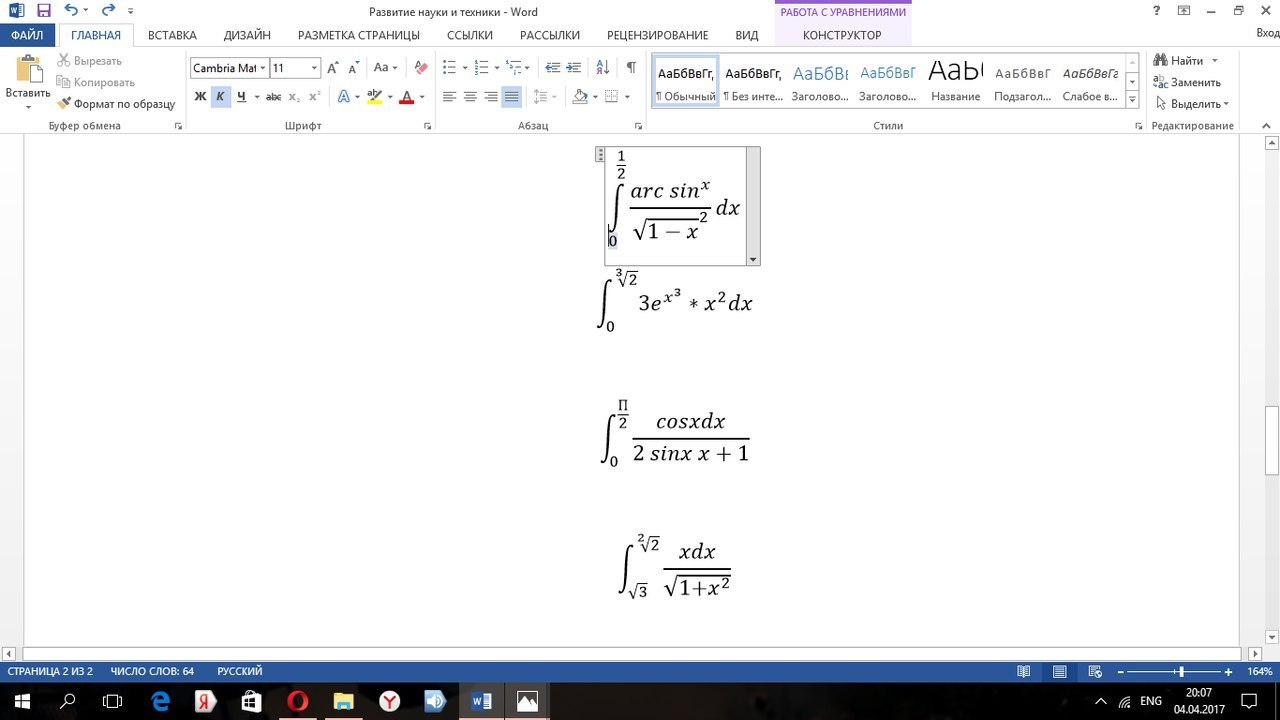Open the КОНСТРУКТОР equation tab
The image size is (1280, 720).
841,34
